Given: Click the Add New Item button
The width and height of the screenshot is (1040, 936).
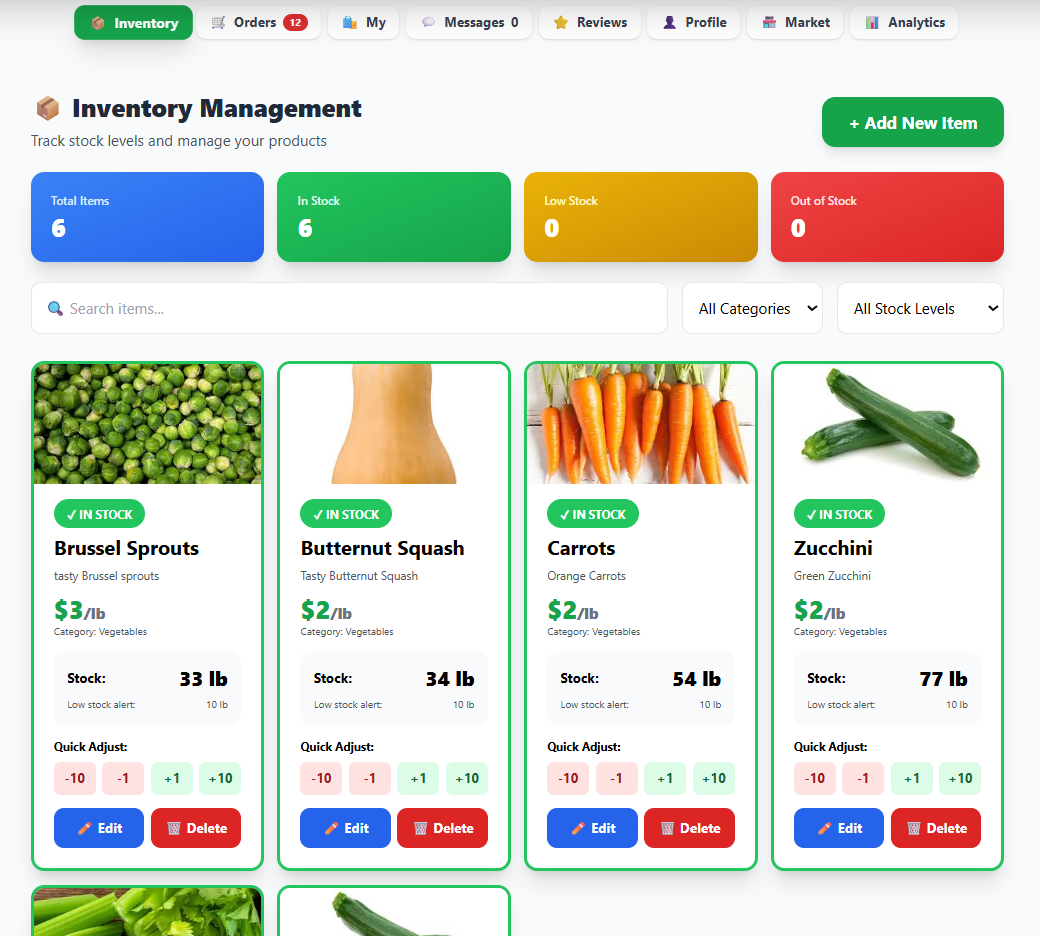Looking at the screenshot, I should 913,123.
